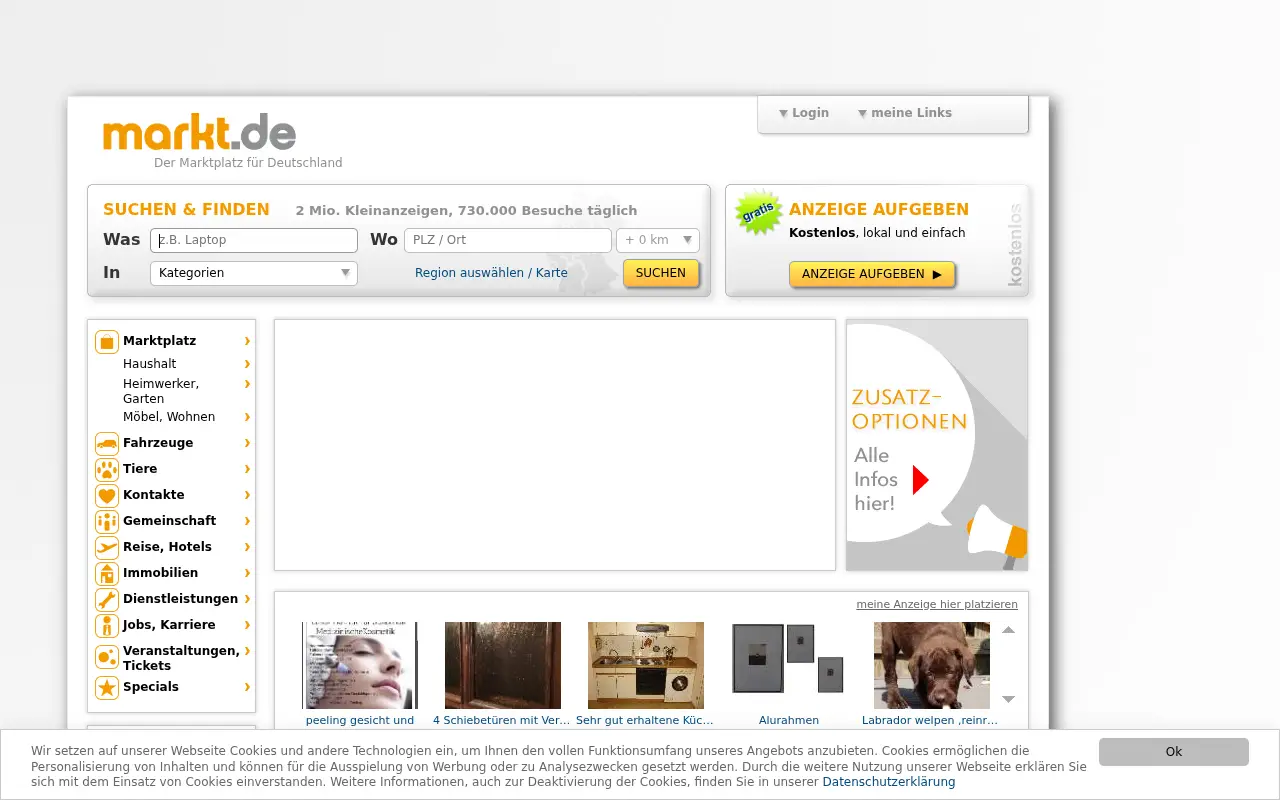Click the Immobilien house icon
Image resolution: width=1280 pixels, height=800 pixels.
click(x=107, y=574)
